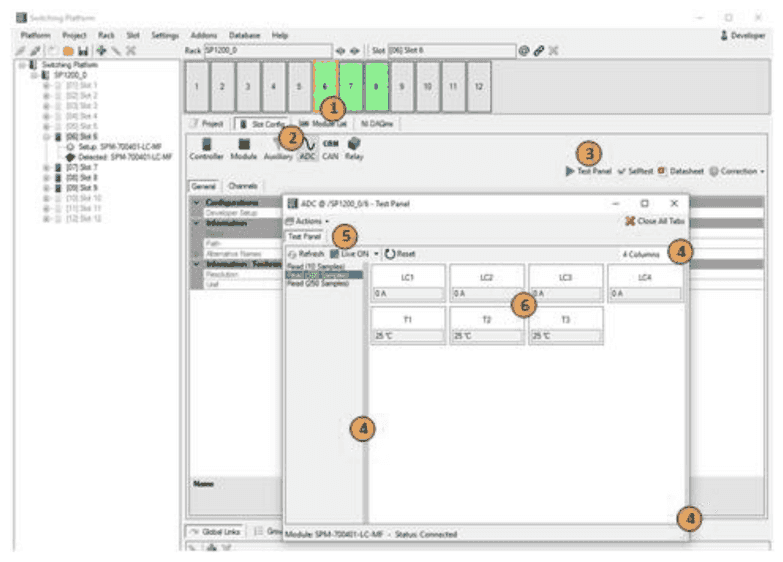
Task: Click the Status: Connected status bar text
Action: [x=425, y=535]
